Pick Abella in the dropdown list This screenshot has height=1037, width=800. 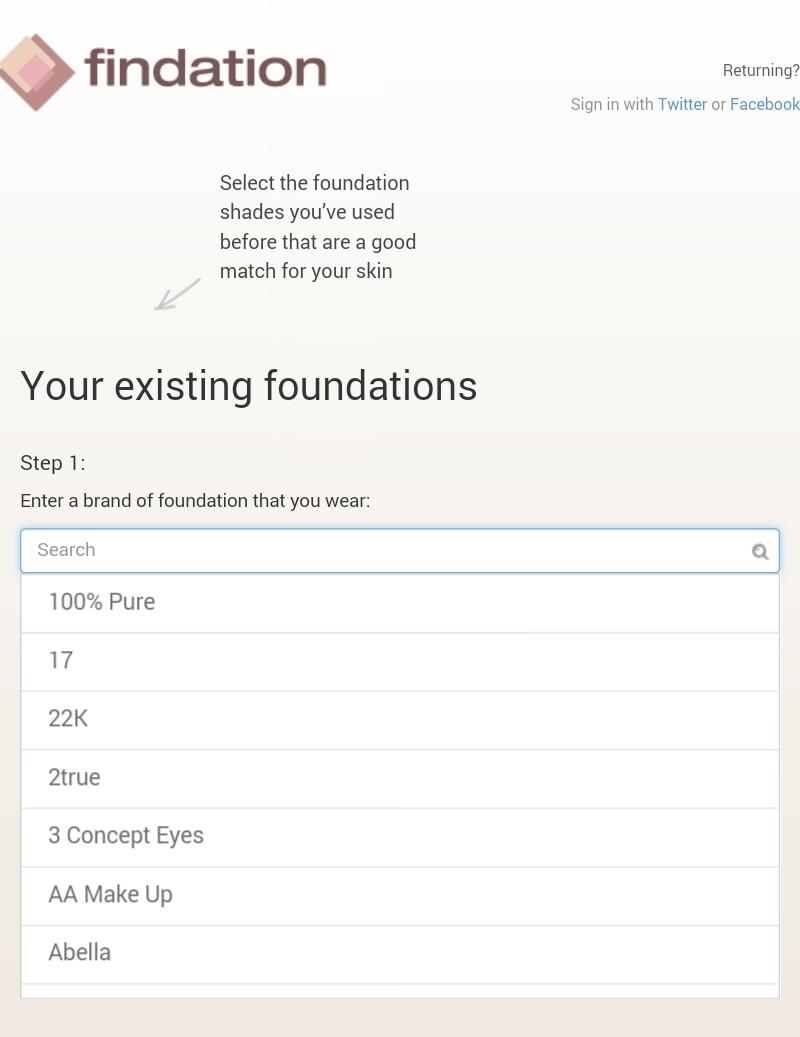coord(79,952)
